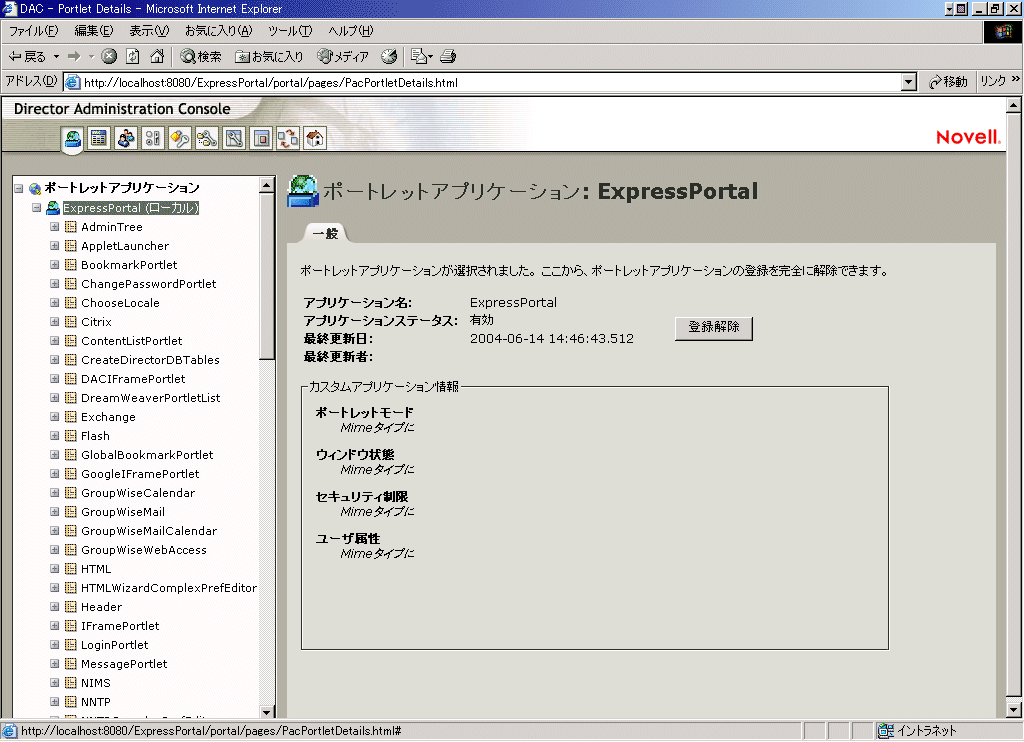Image resolution: width=1024 pixels, height=742 pixels.
Task: Open the Back button history dropdown arrow
Action: 56,57
